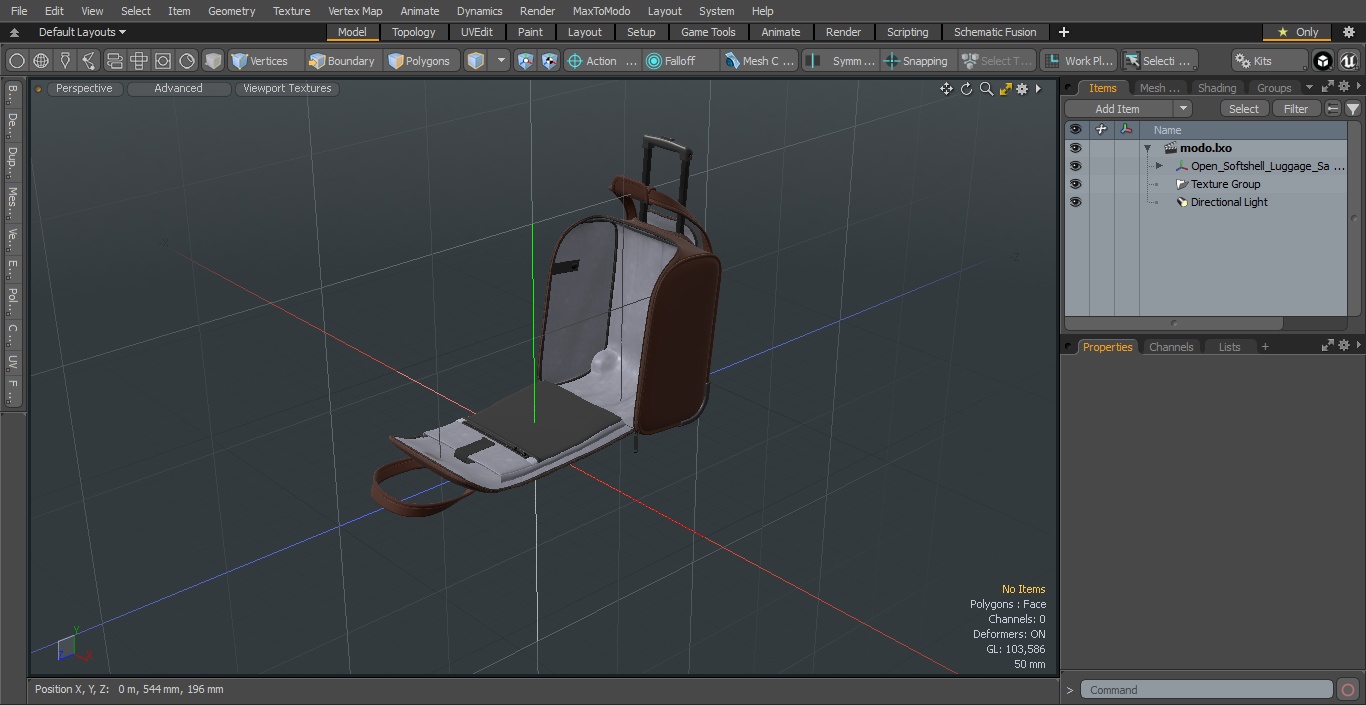This screenshot has height=705, width=1366.
Task: Open the Items panel gear options
Action: 1344,88
